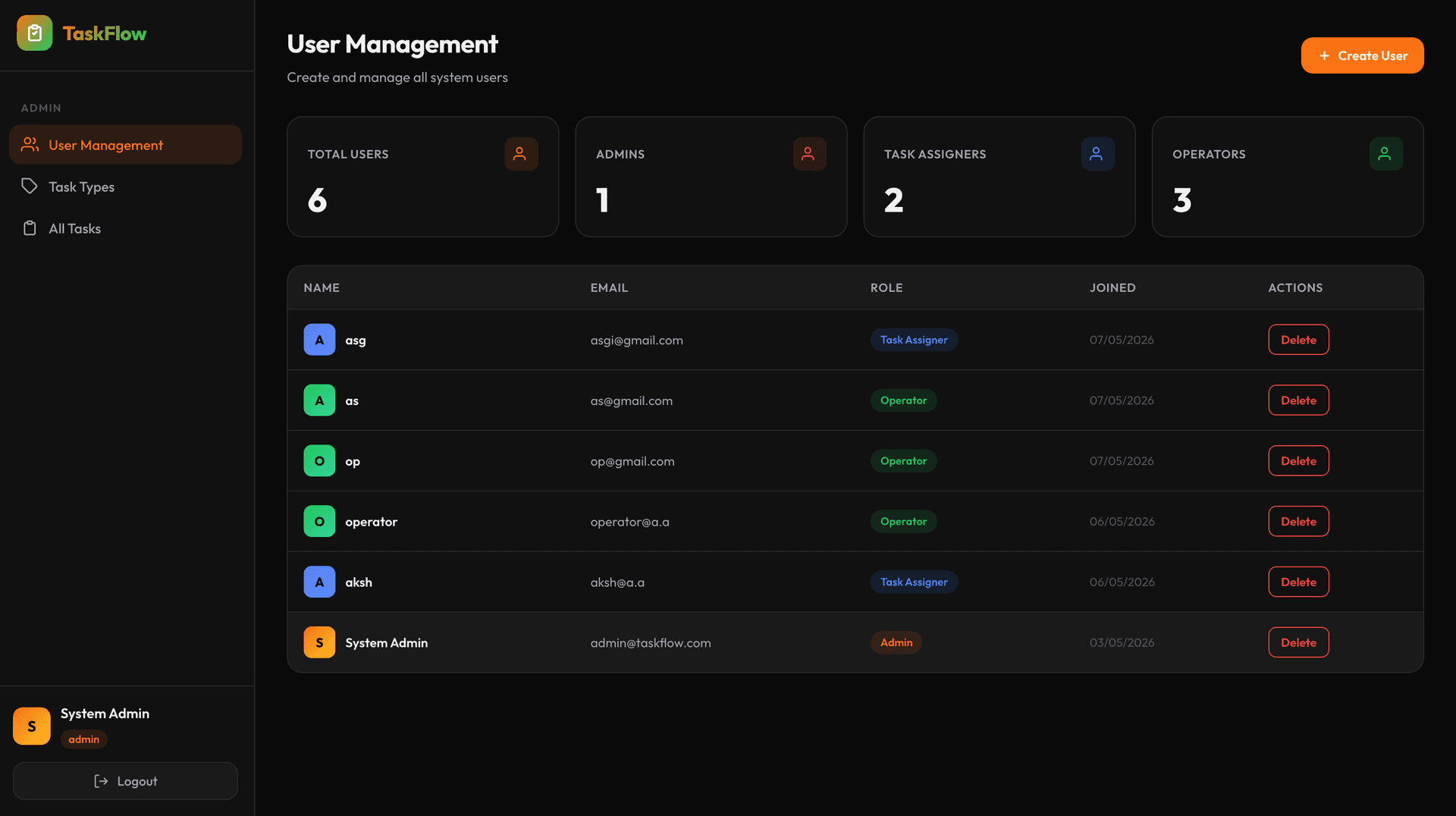The image size is (1456, 816).
Task: Click the All Tasks clipboard icon
Action: pyautogui.click(x=30, y=228)
